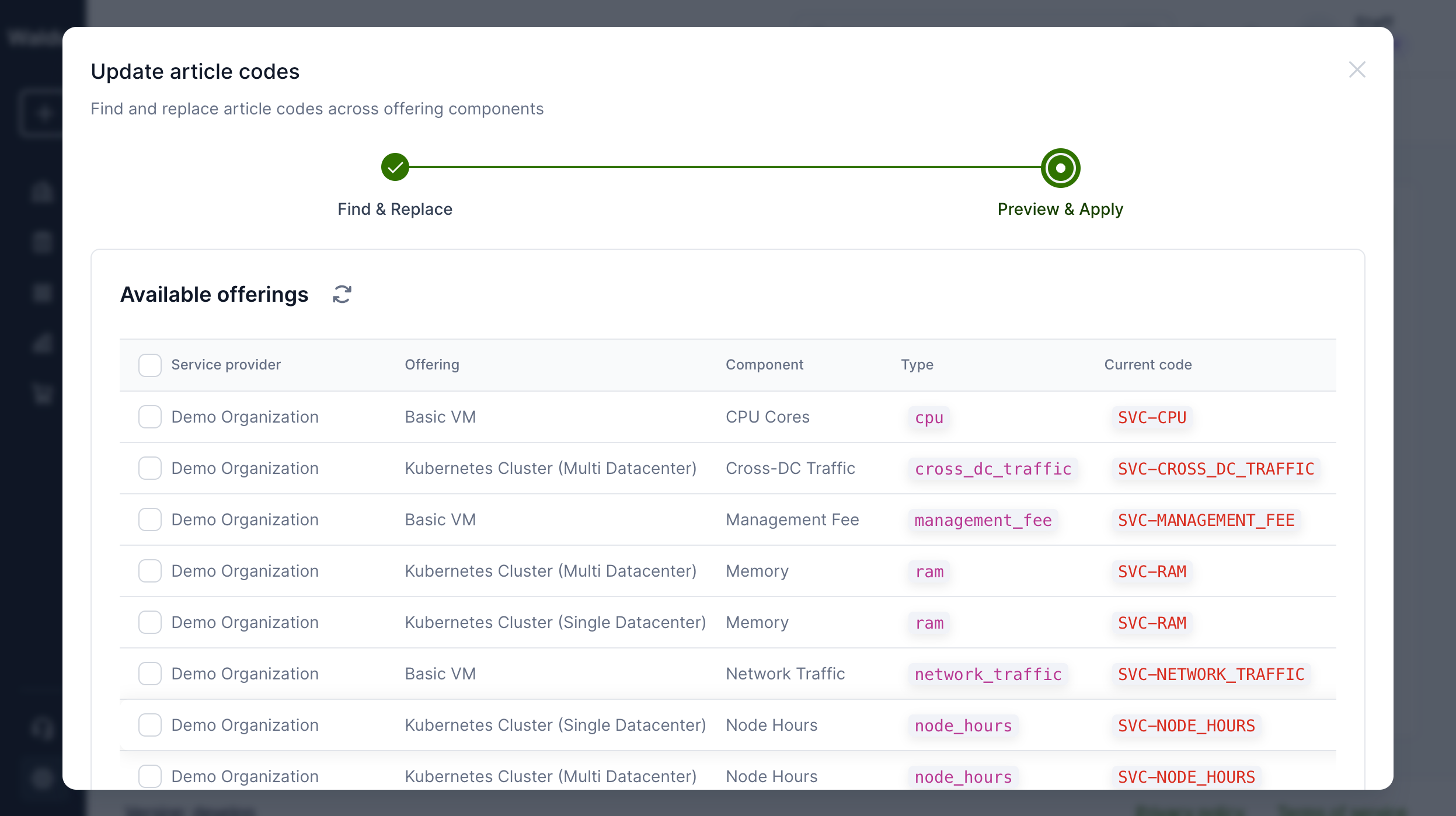This screenshot has height=816, width=1456.
Task: Click the refresh icon beside Available offerings
Action: click(x=342, y=295)
